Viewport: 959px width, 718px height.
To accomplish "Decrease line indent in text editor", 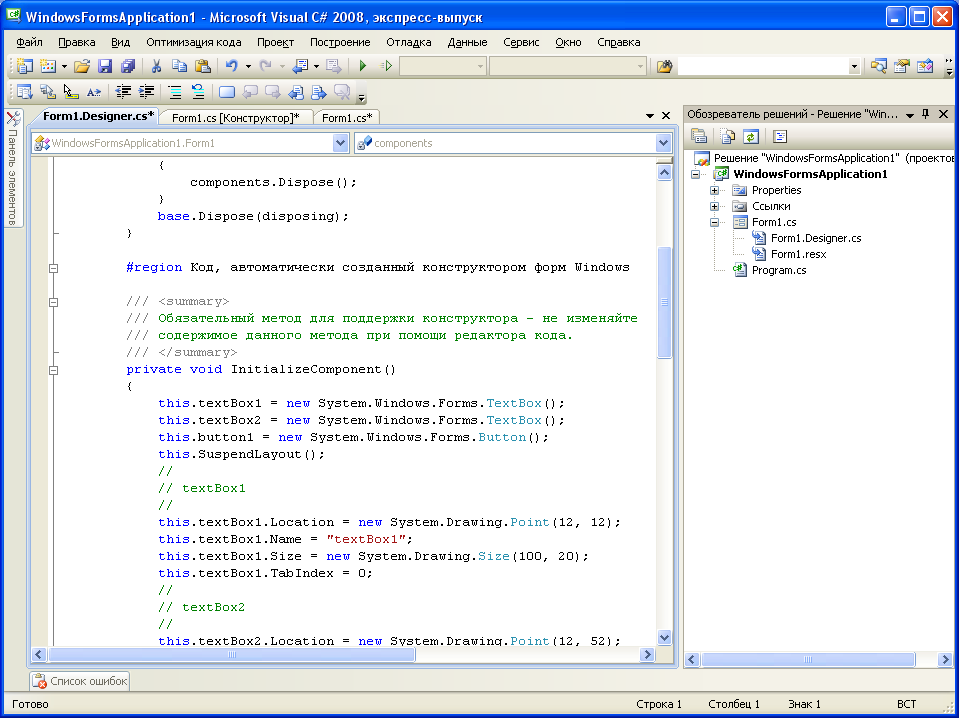I will (x=124, y=92).
